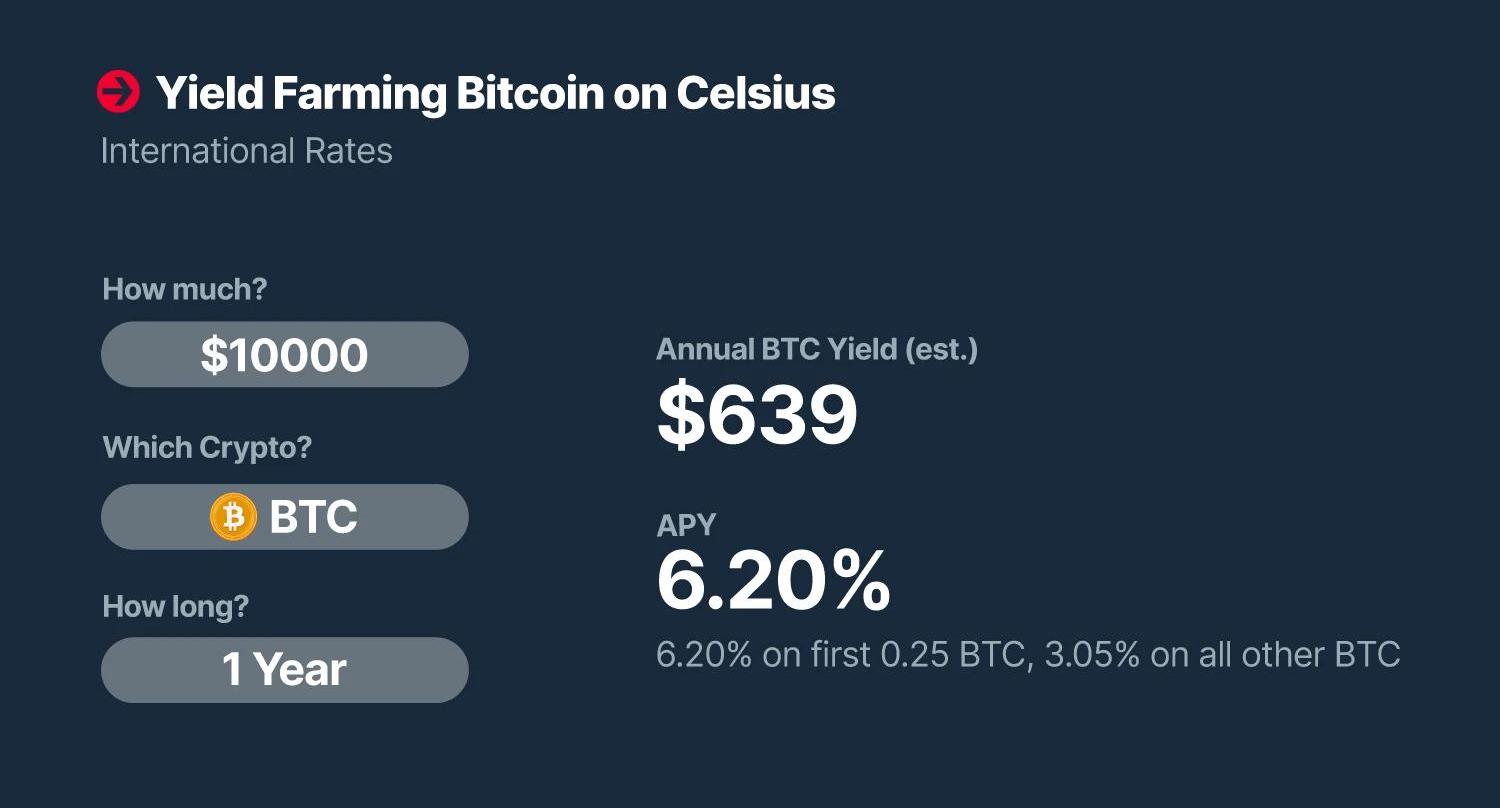Click "3.05% on all other BTC" text

click(x=1221, y=655)
